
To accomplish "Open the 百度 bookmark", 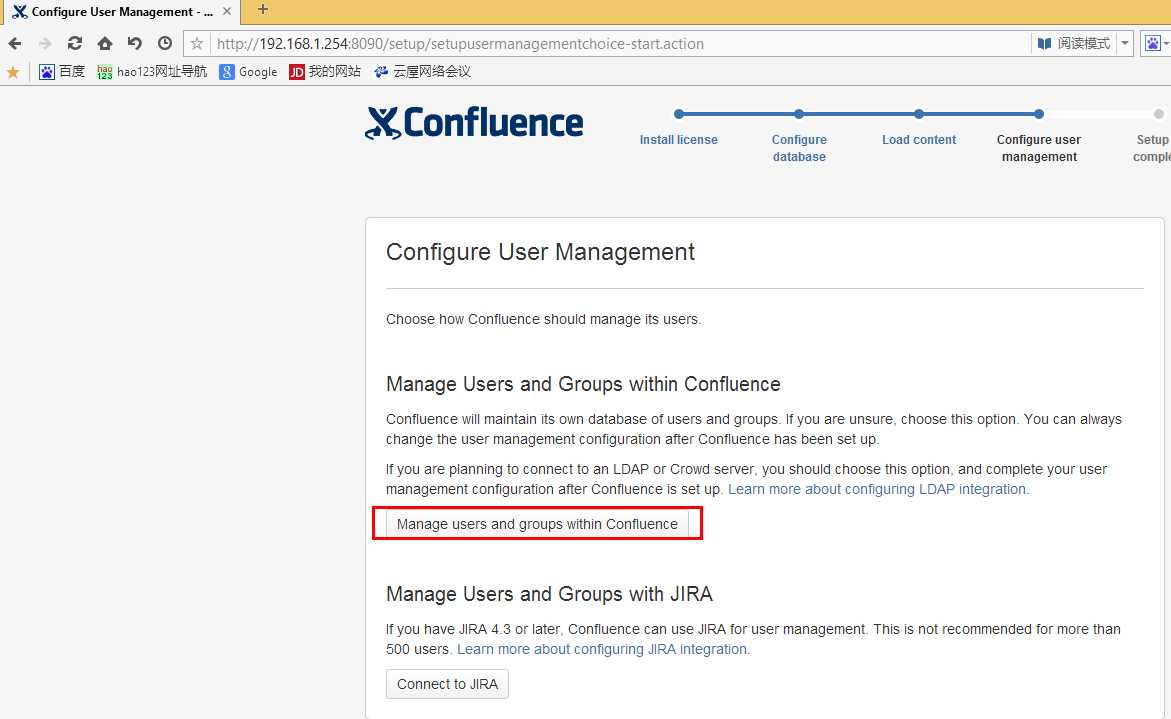I will point(62,72).
